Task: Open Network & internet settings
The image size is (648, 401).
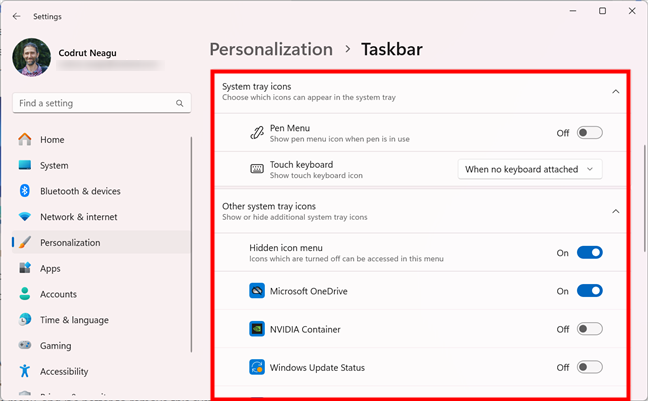Action: tap(101, 217)
